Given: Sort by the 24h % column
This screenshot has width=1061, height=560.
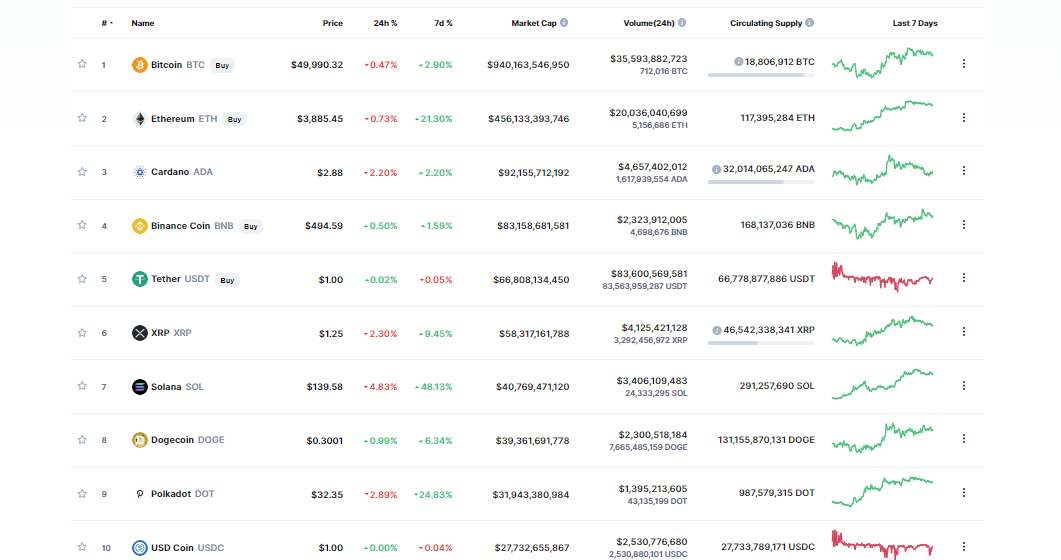Looking at the screenshot, I should click(x=385, y=23).
